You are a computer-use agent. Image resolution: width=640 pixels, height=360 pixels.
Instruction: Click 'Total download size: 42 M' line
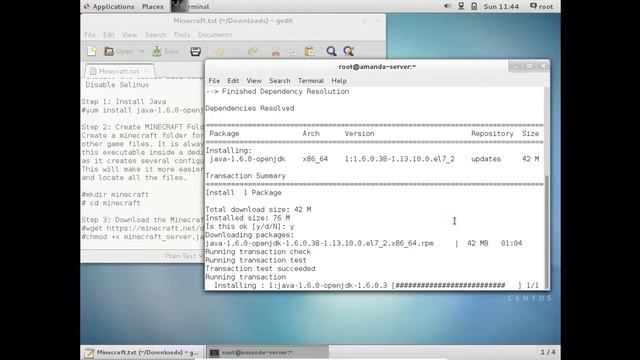coord(258,209)
